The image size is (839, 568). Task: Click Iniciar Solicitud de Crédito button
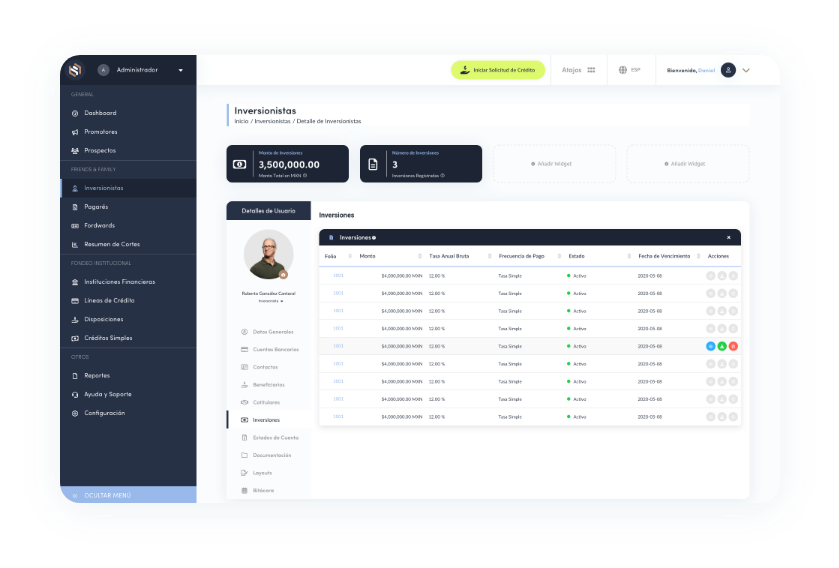tap(498, 70)
